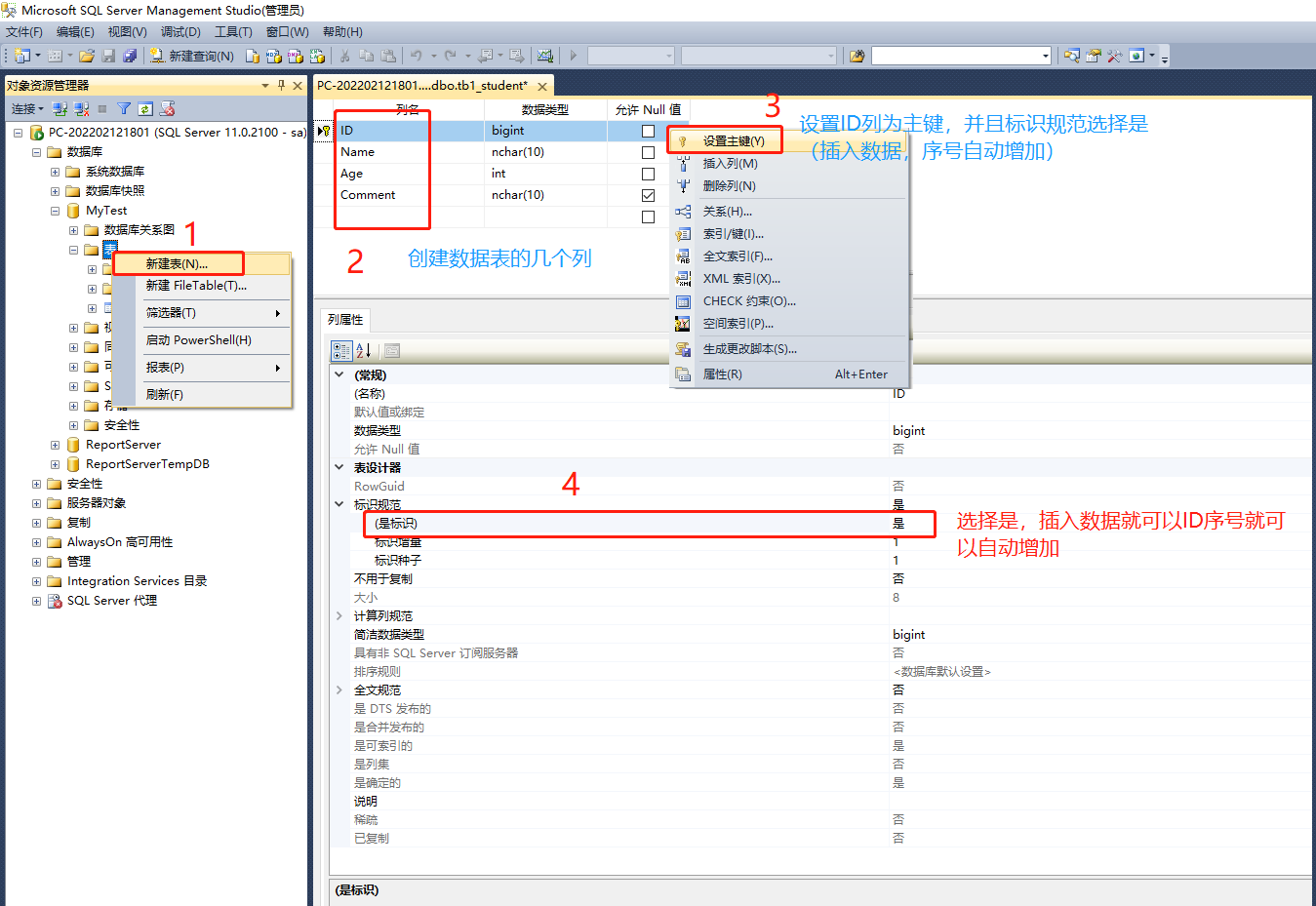Open the 连接 dropdown in Object Explorer

click(28, 108)
